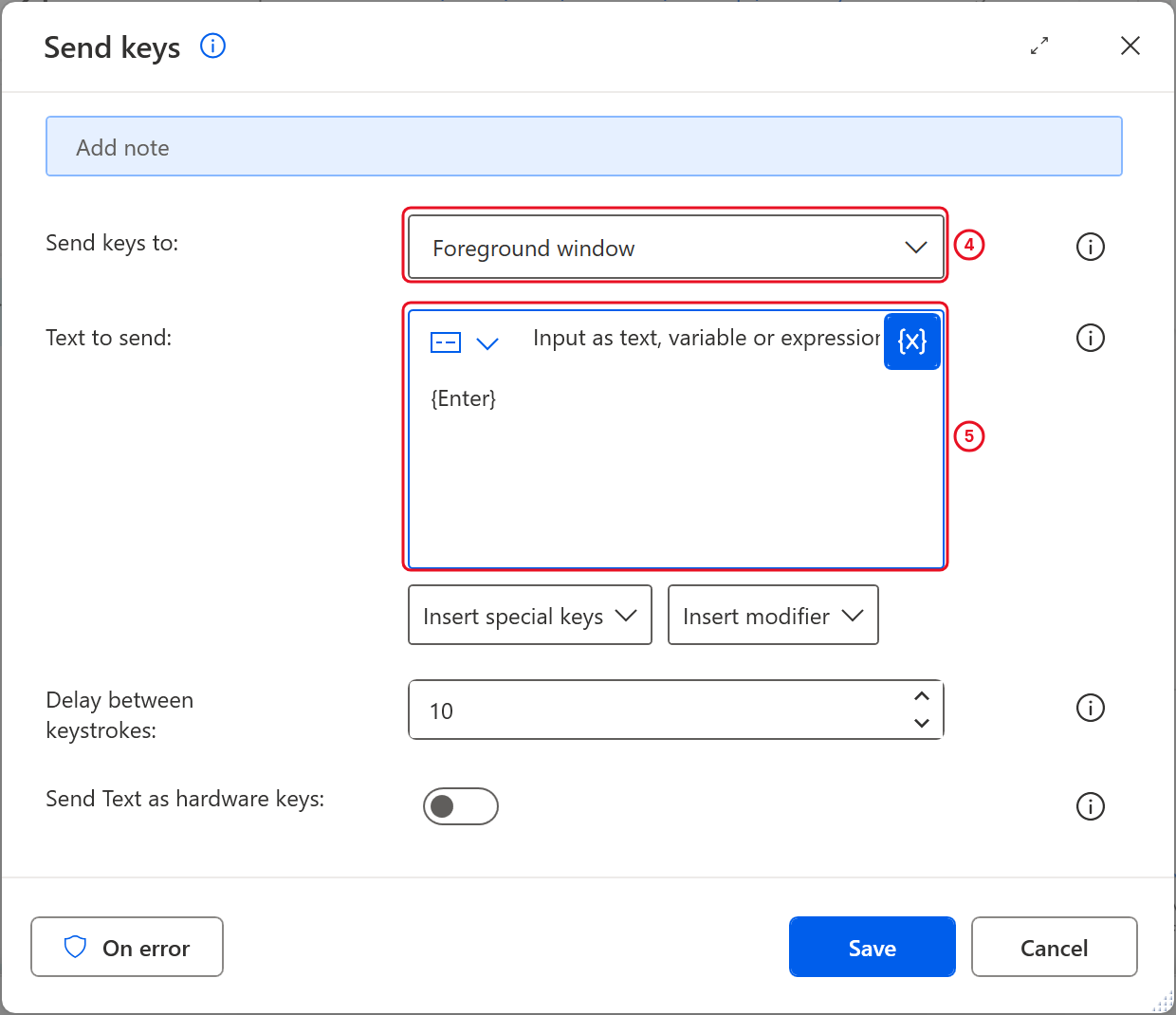Expand the dialog with the diagonal arrows icon
Image resolution: width=1176 pixels, height=1015 pixels.
point(1039,46)
